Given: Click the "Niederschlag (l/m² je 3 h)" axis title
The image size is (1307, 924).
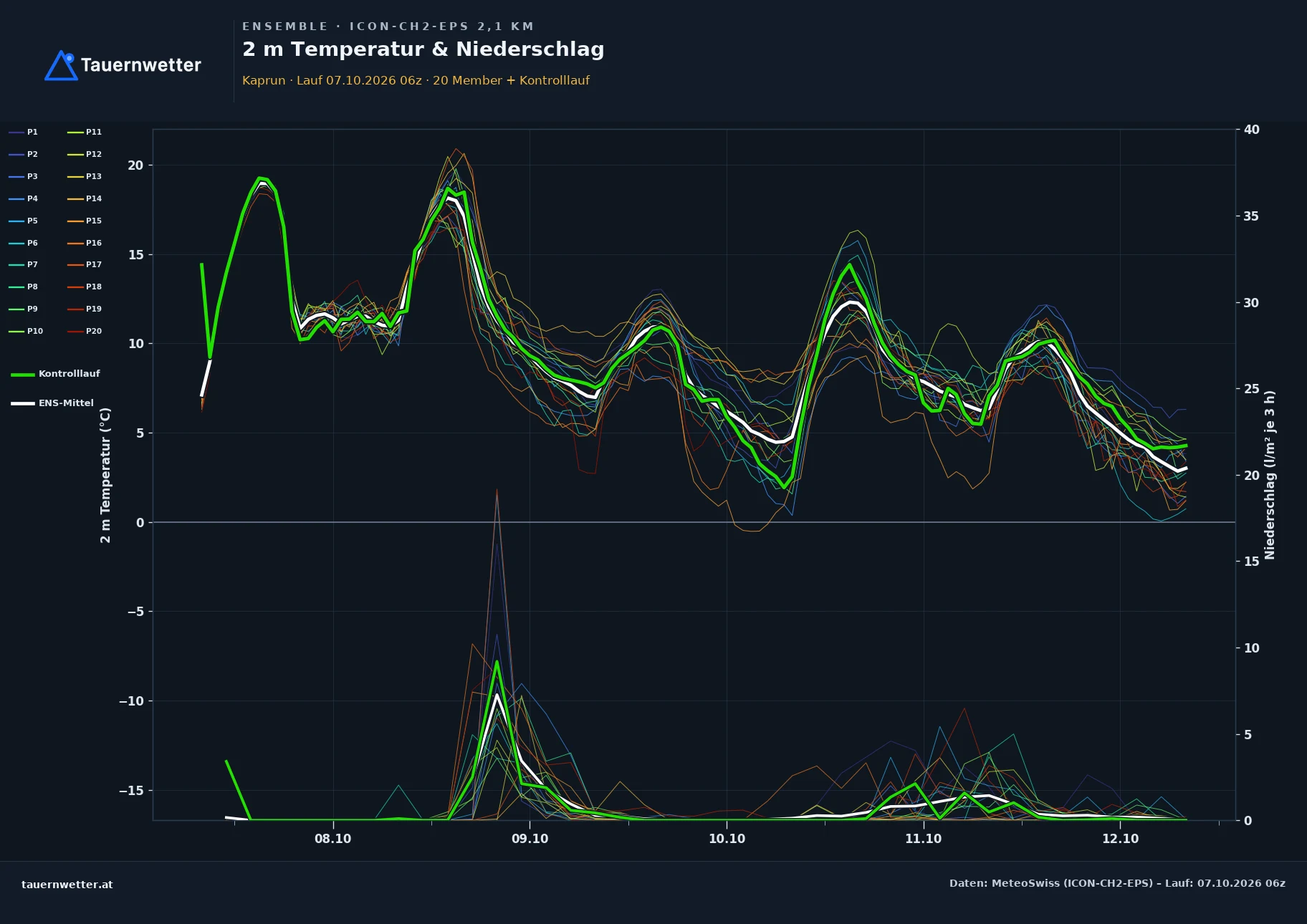Looking at the screenshot, I should point(1270,475).
